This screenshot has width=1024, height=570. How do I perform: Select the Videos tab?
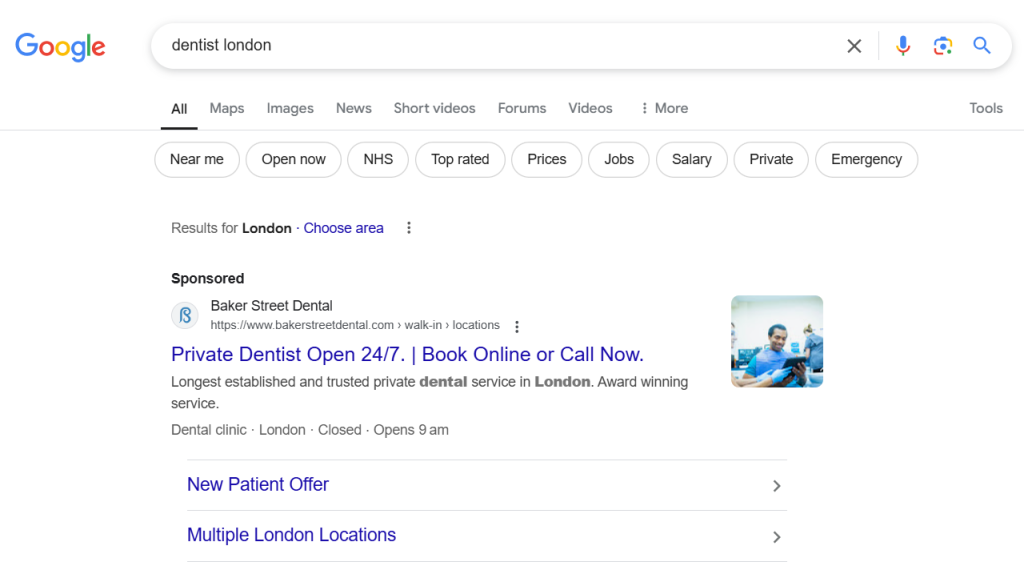point(590,108)
